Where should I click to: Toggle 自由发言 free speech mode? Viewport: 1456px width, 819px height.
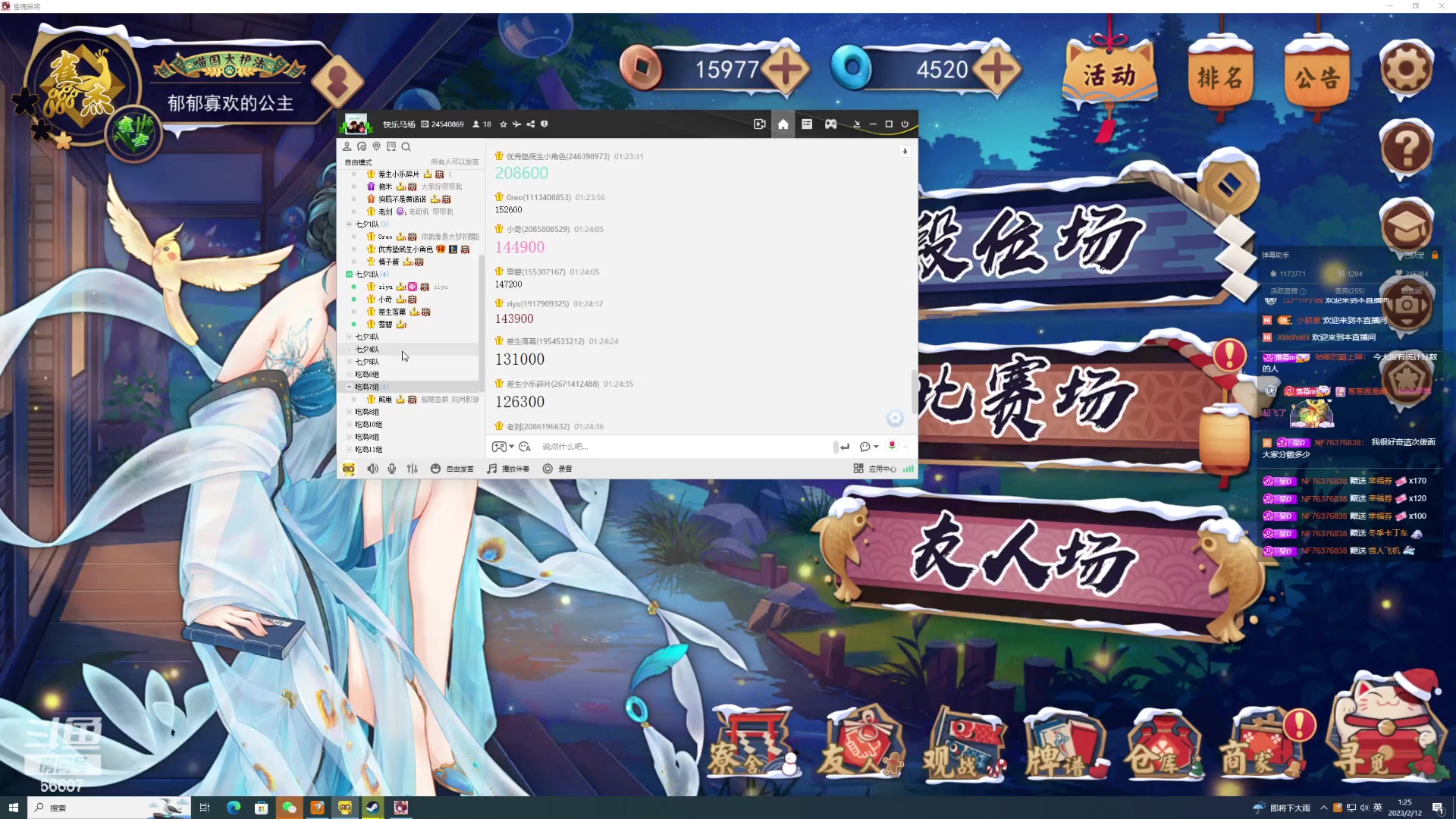click(452, 469)
